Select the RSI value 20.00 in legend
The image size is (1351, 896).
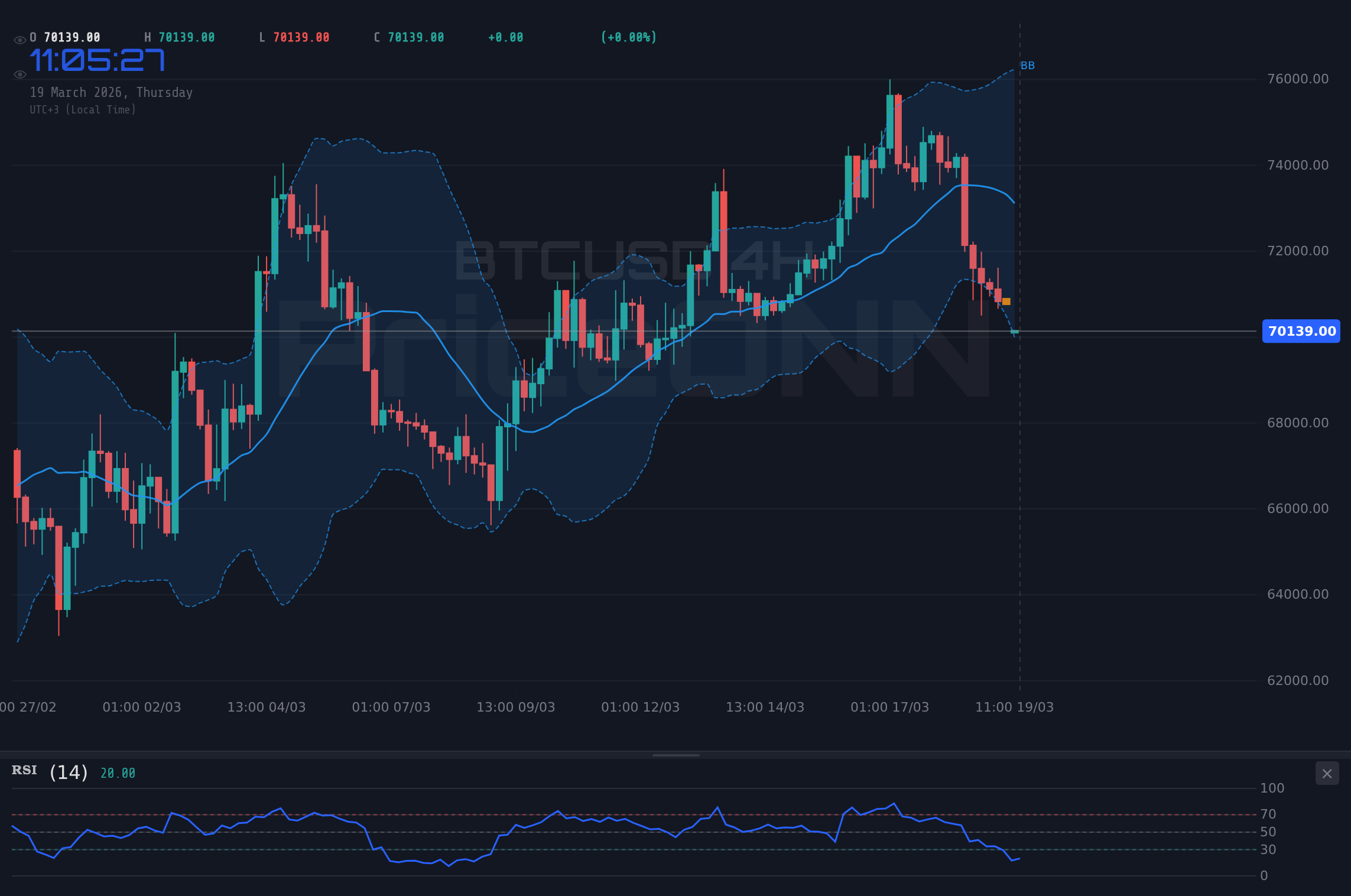118,772
